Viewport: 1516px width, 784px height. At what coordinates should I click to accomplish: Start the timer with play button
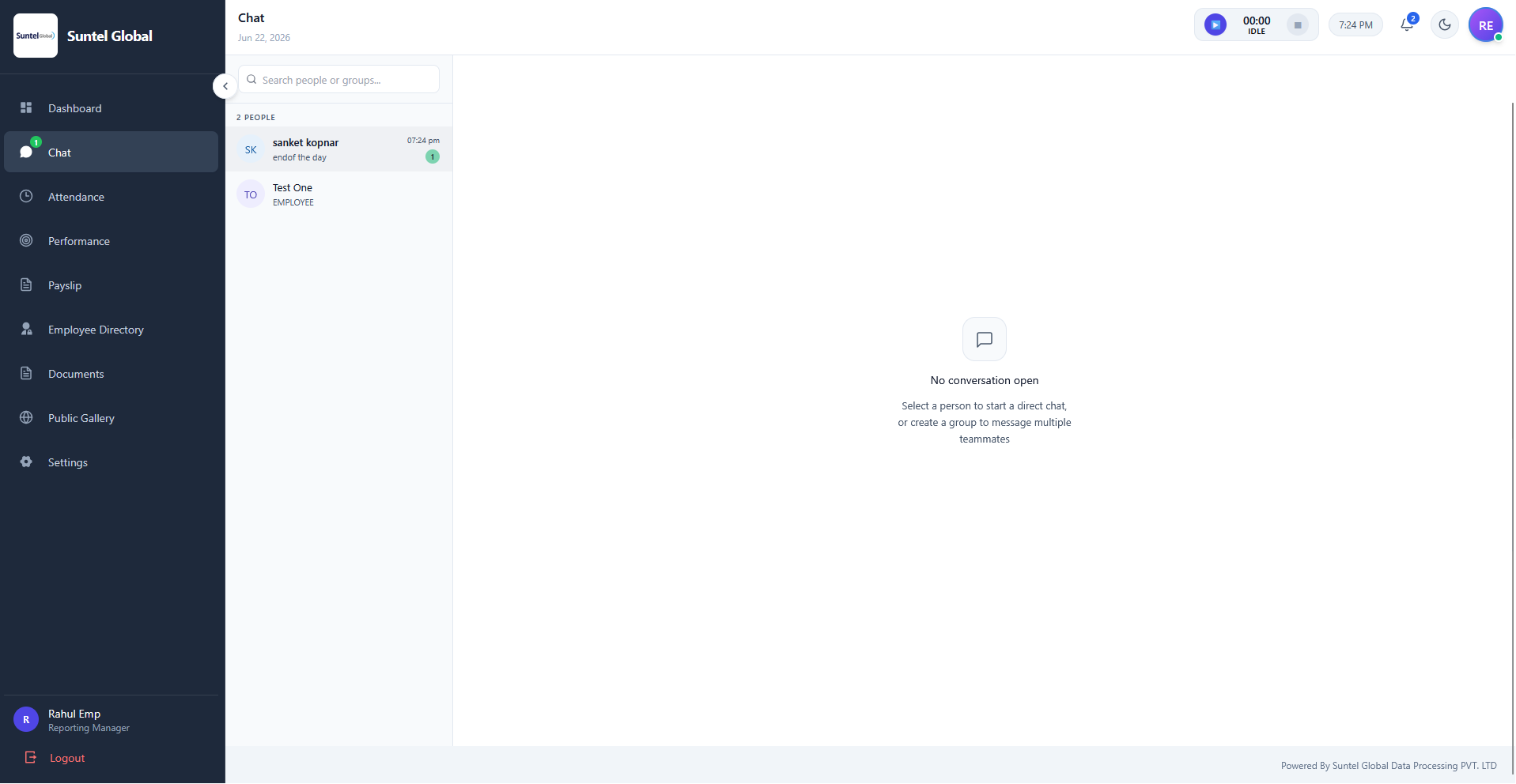1215,24
